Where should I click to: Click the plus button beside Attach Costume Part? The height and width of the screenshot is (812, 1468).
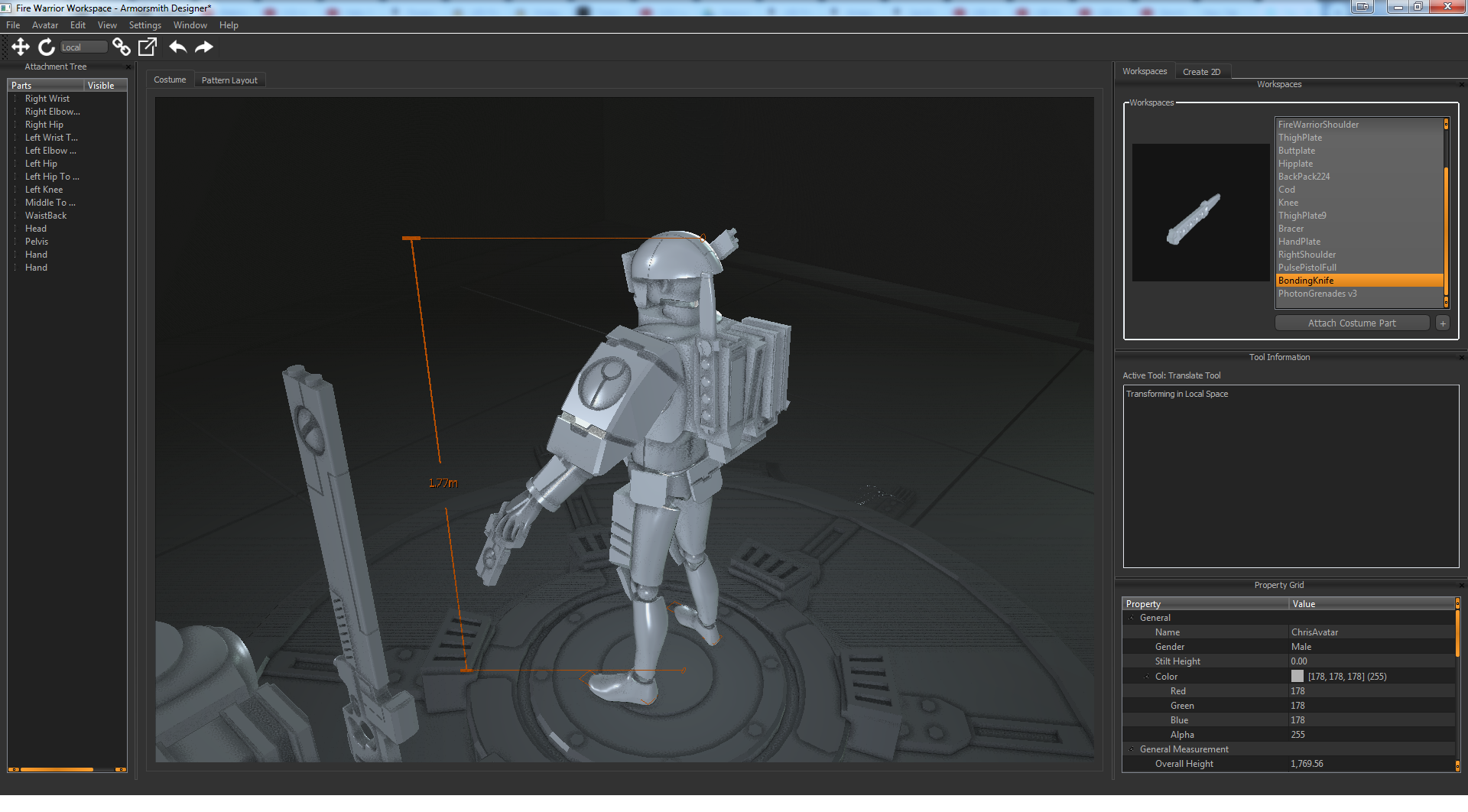[1443, 323]
